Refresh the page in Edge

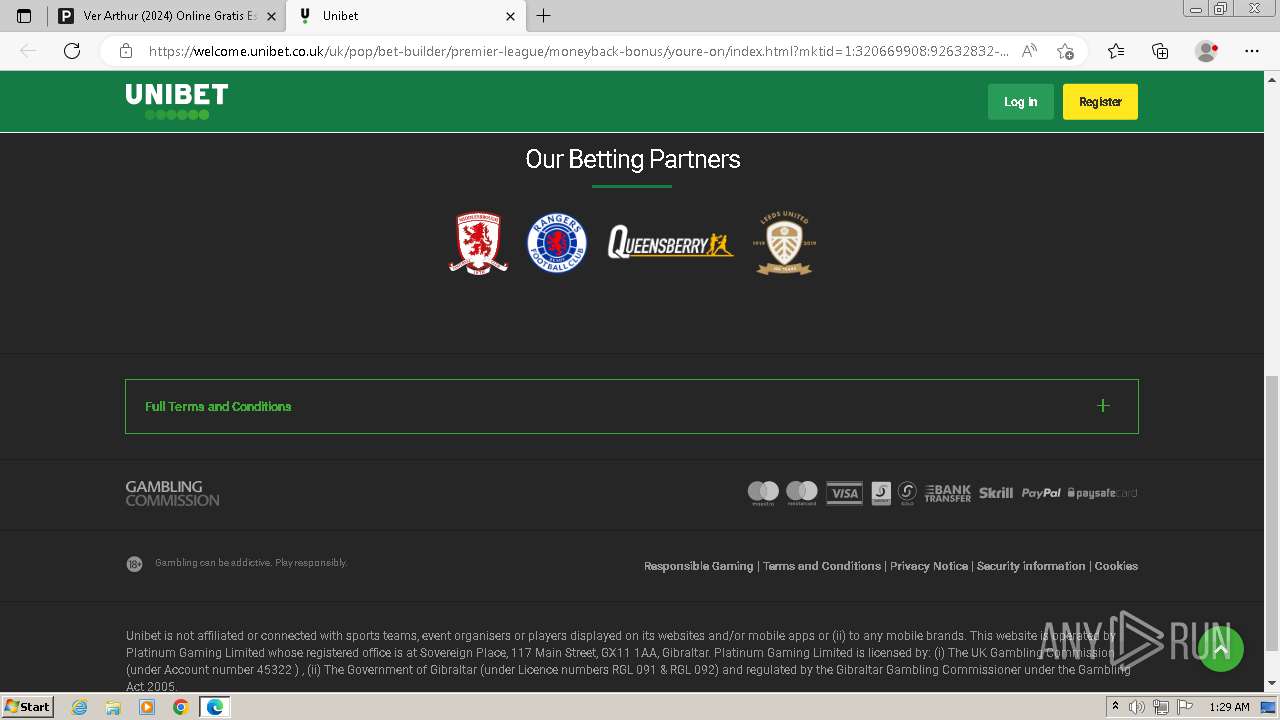[x=72, y=51]
